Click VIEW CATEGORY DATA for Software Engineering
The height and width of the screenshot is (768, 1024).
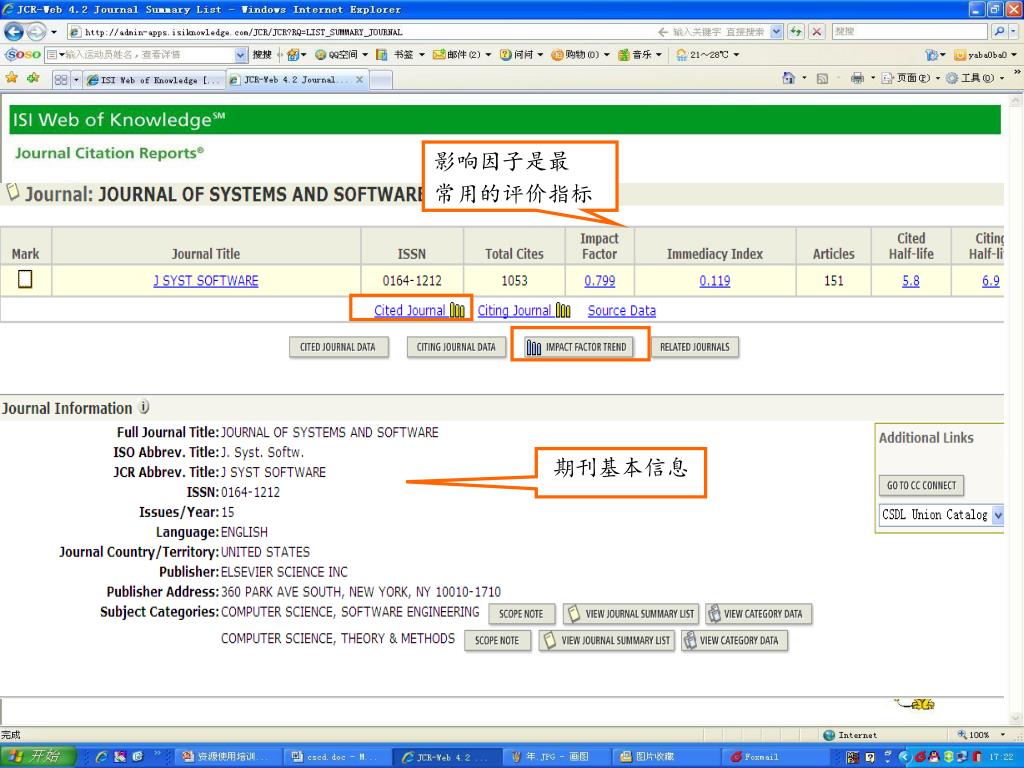click(x=758, y=614)
